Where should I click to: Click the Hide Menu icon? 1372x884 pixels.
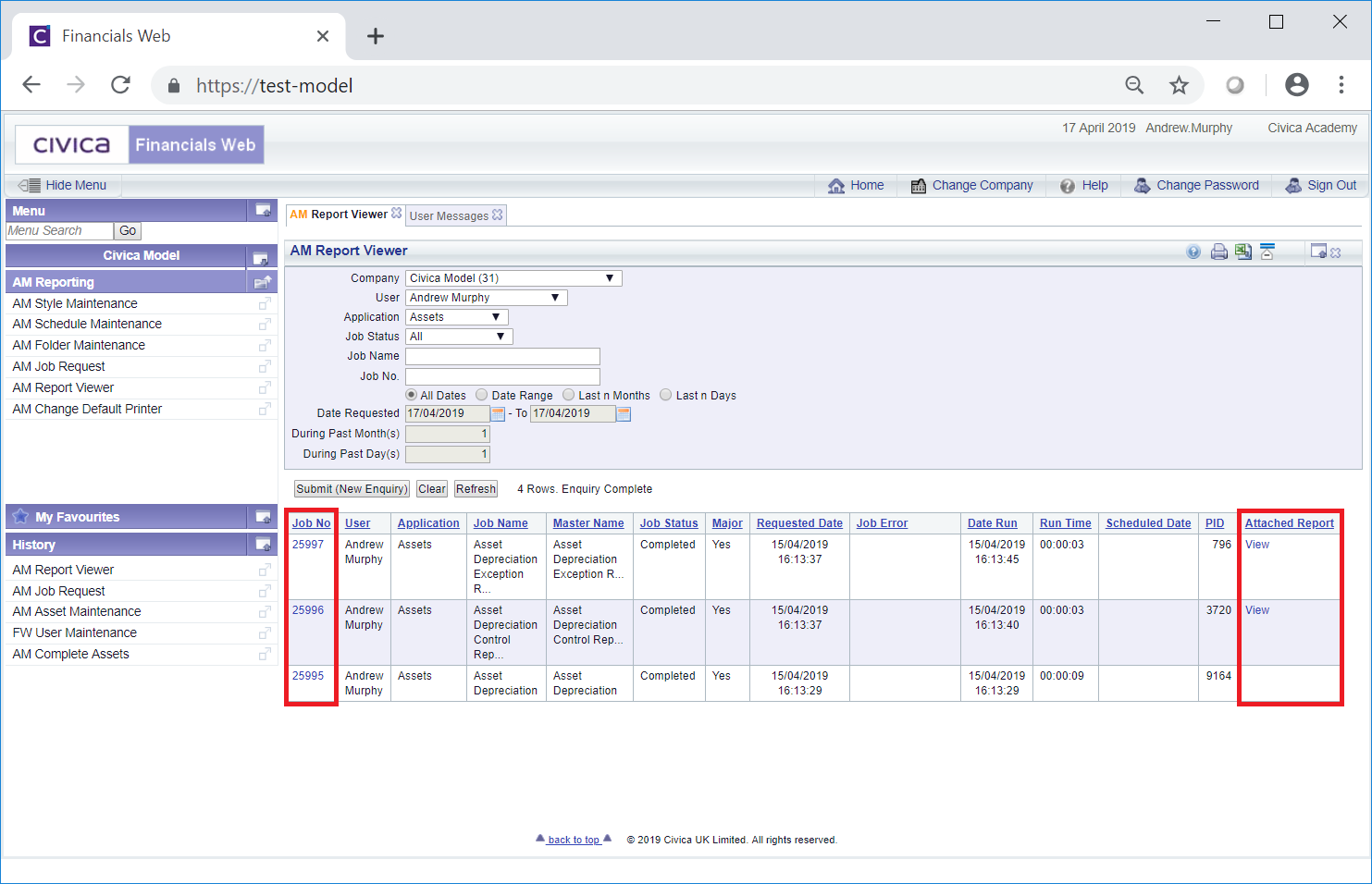29,185
